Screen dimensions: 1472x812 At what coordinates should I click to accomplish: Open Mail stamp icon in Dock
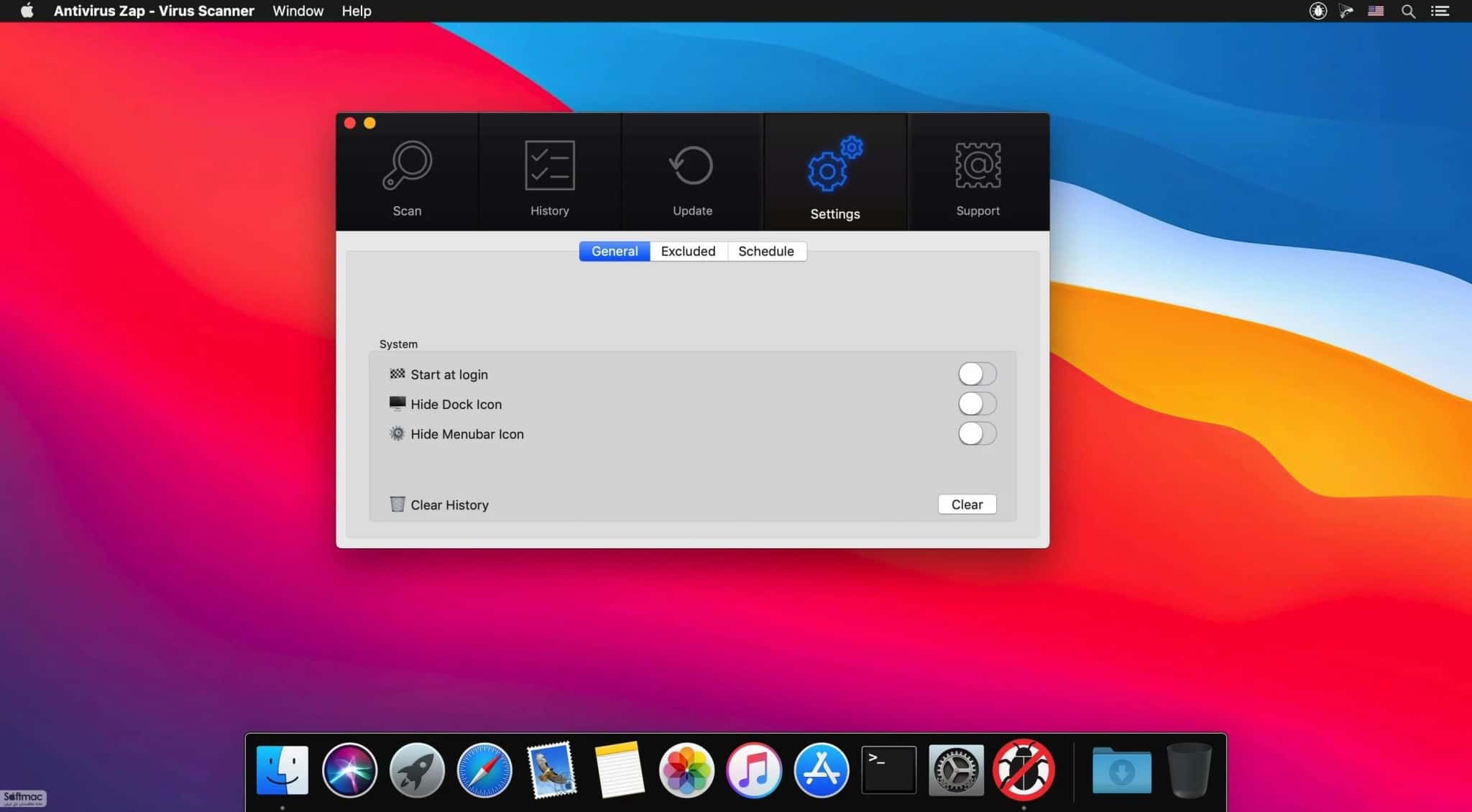click(x=551, y=770)
